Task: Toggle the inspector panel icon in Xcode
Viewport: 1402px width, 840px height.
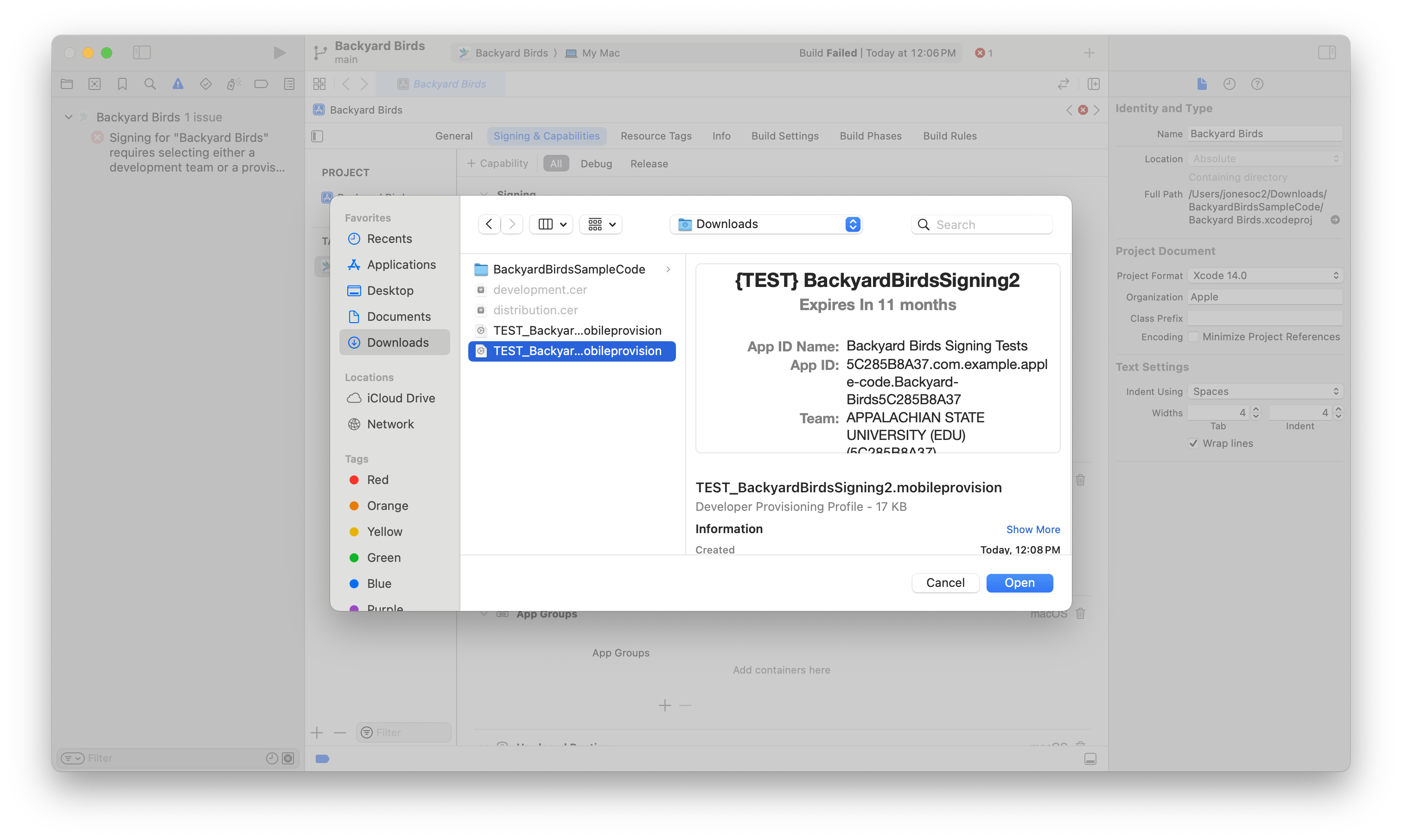Action: click(1327, 53)
